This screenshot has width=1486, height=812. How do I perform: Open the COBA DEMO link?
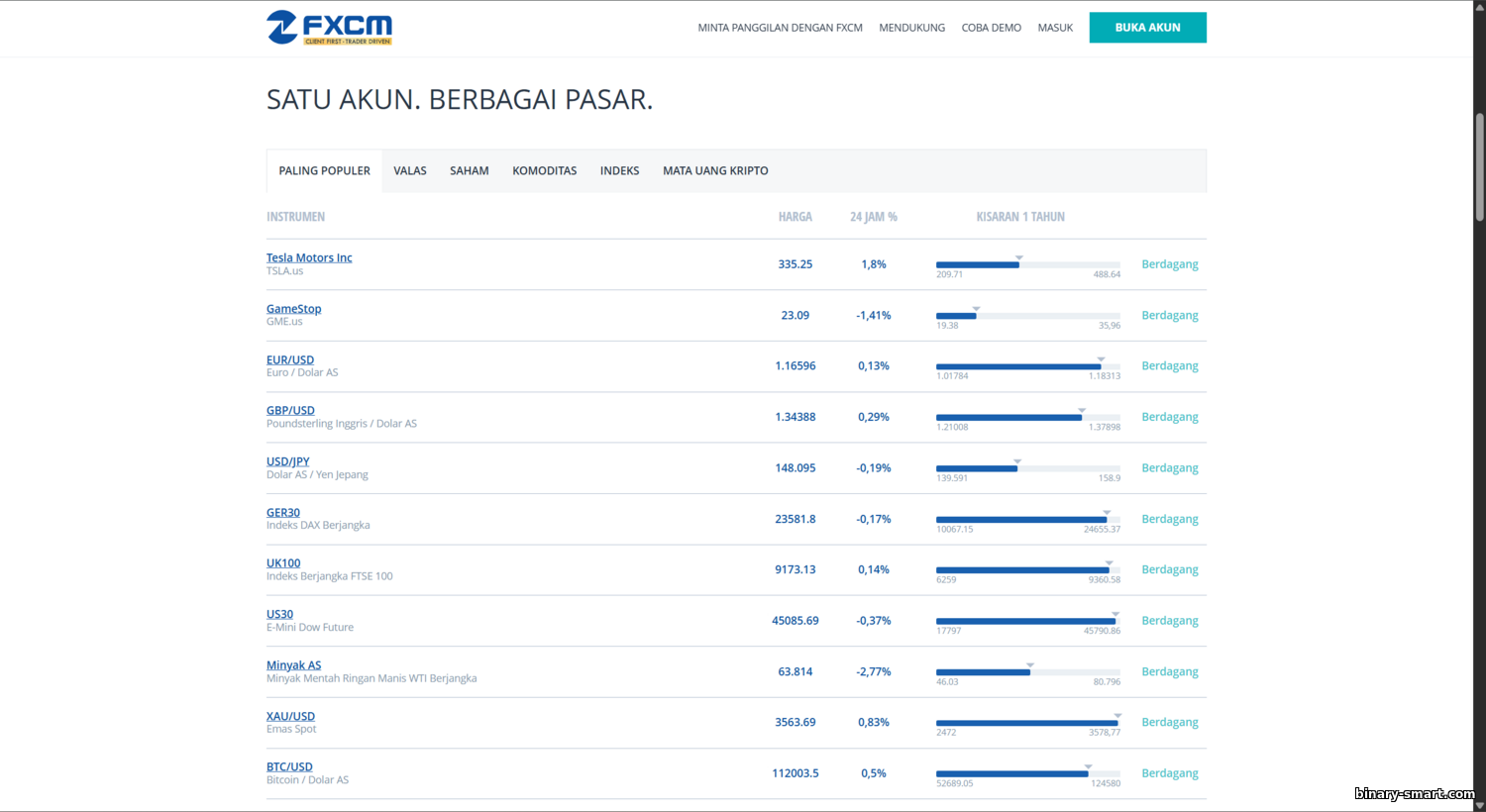(x=991, y=28)
